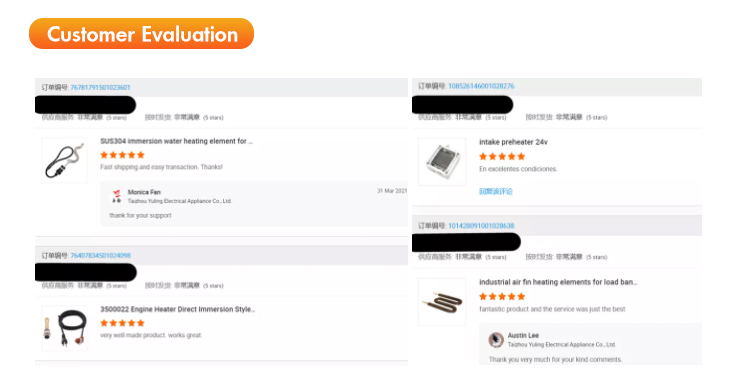The height and width of the screenshot is (382, 750).
Task: Click the immersion water heating element thumbnail
Action: click(65, 160)
